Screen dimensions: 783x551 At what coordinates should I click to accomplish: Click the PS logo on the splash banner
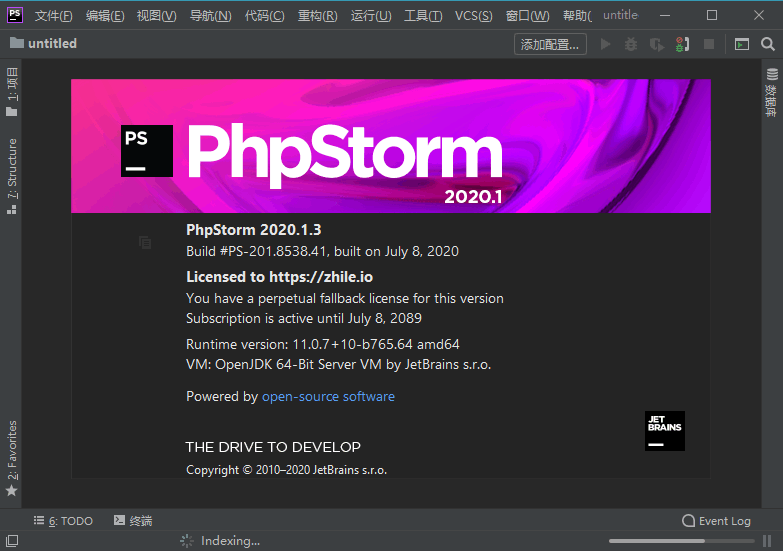click(x=147, y=151)
